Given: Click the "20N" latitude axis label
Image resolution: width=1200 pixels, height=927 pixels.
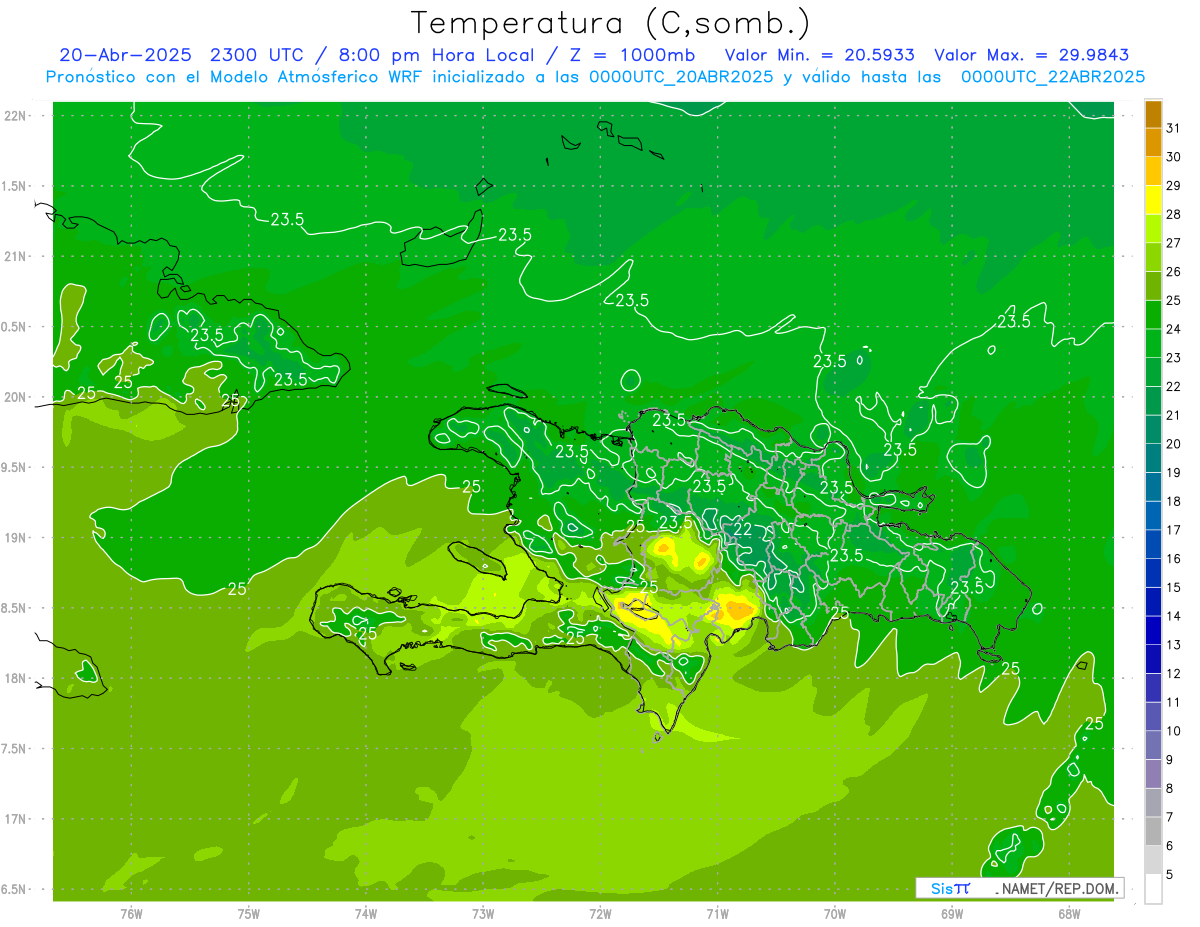Looking at the screenshot, I should 16,398.
